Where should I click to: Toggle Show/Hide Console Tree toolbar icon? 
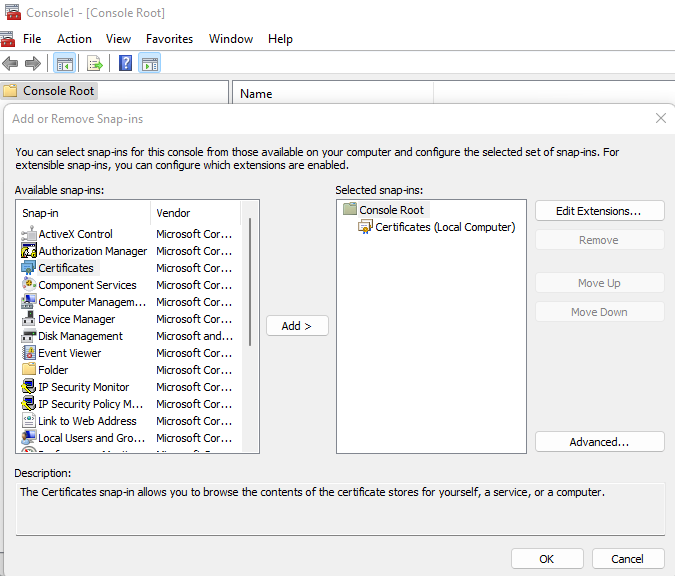(x=65, y=64)
